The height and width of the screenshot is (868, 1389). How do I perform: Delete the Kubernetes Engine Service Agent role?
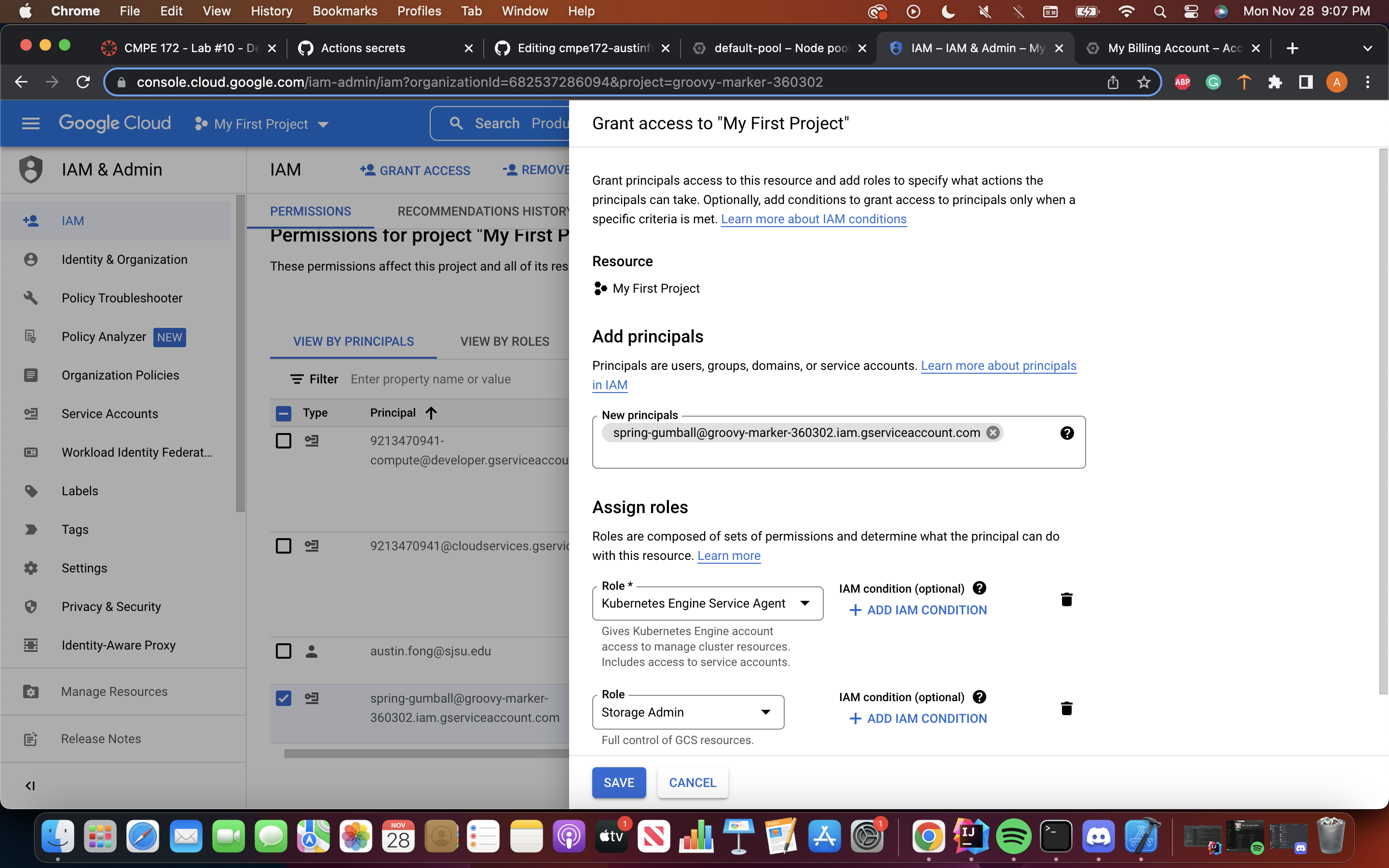[x=1066, y=599]
